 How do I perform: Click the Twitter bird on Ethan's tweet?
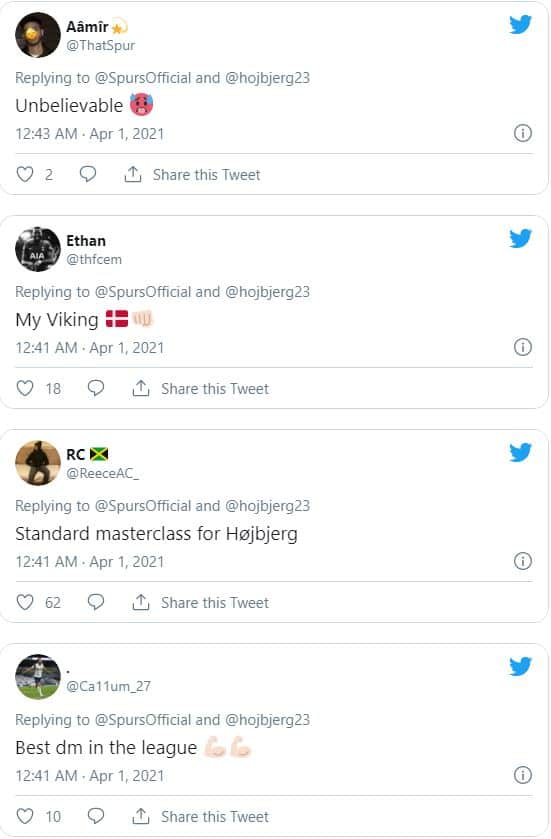pyautogui.click(x=520, y=239)
